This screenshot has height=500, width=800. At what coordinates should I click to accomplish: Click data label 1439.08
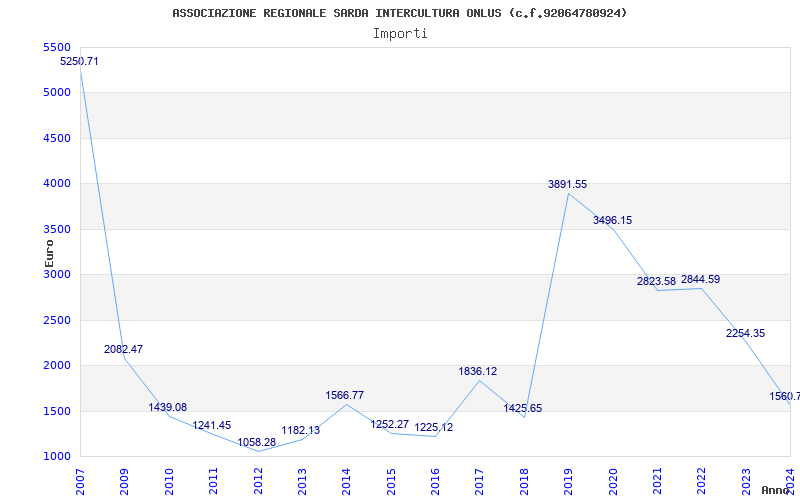tap(168, 407)
